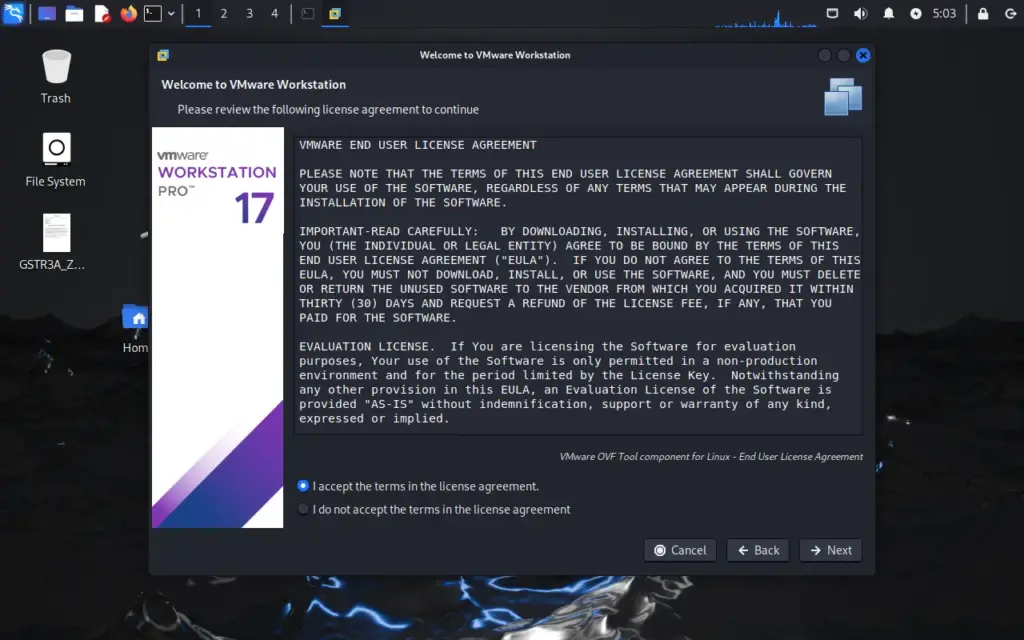
Task: Proceed with the Next button
Action: click(x=831, y=550)
